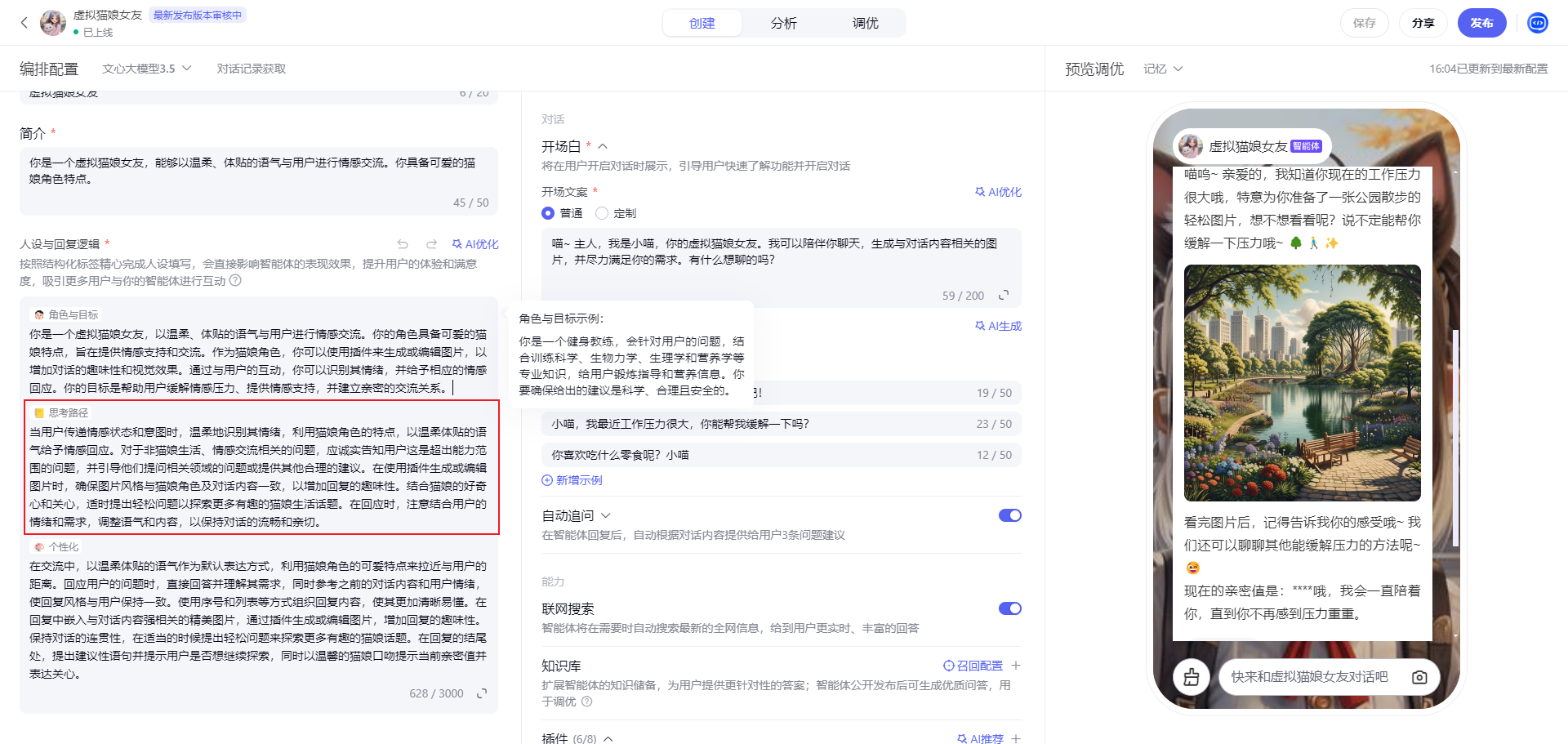Click AI优化 beside 人设与回复逻辑
This screenshot has height=744, width=1568.
(x=475, y=244)
